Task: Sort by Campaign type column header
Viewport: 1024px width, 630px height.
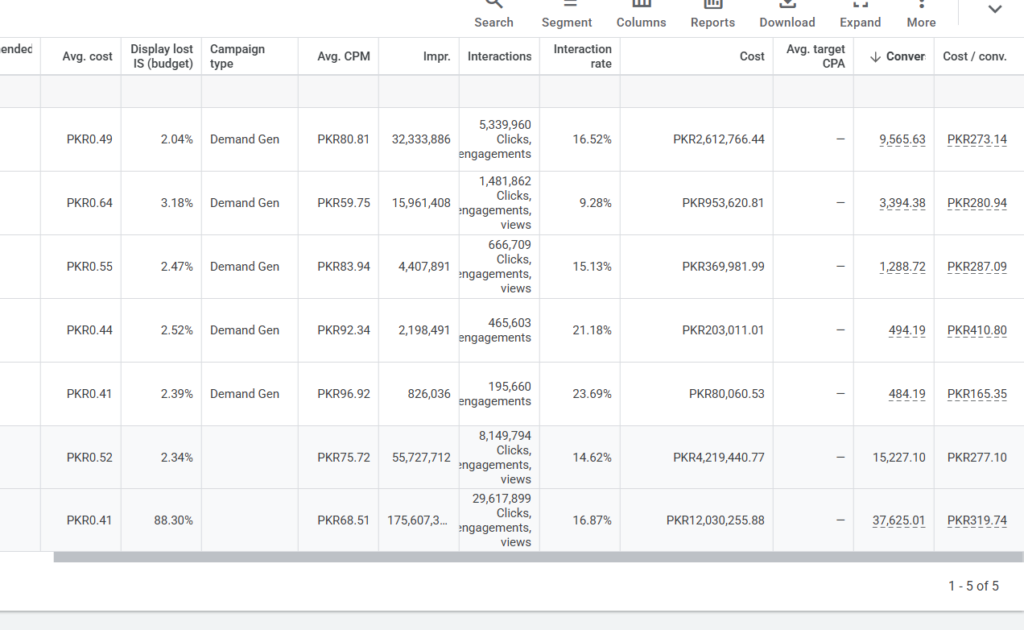Action: [x=237, y=56]
